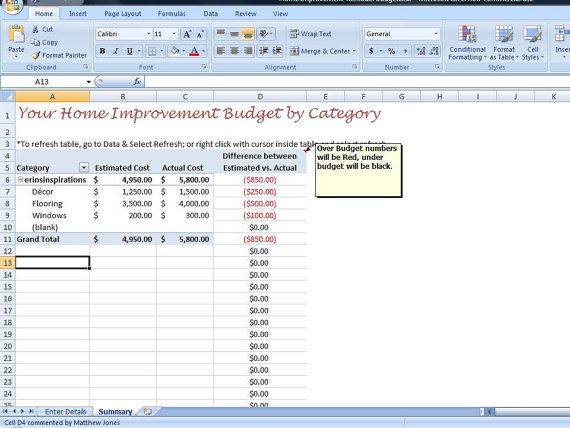Select column D header
The width and height of the screenshot is (570, 428).
[260, 96]
